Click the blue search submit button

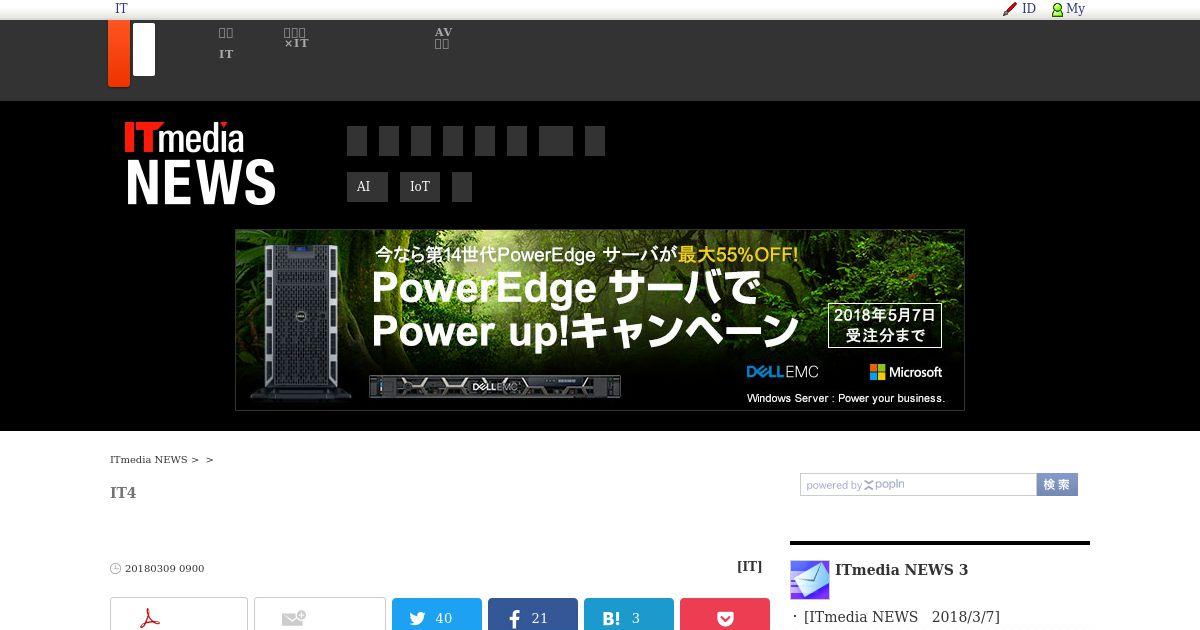1057,484
